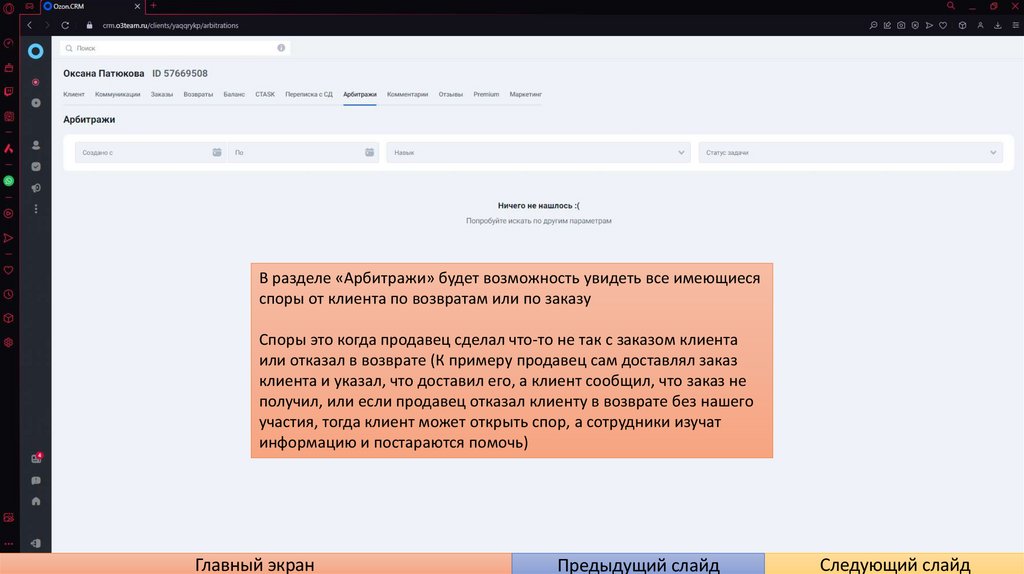Switch to the 'Маркетинг' tab
The width and height of the screenshot is (1024, 574).
pos(526,94)
